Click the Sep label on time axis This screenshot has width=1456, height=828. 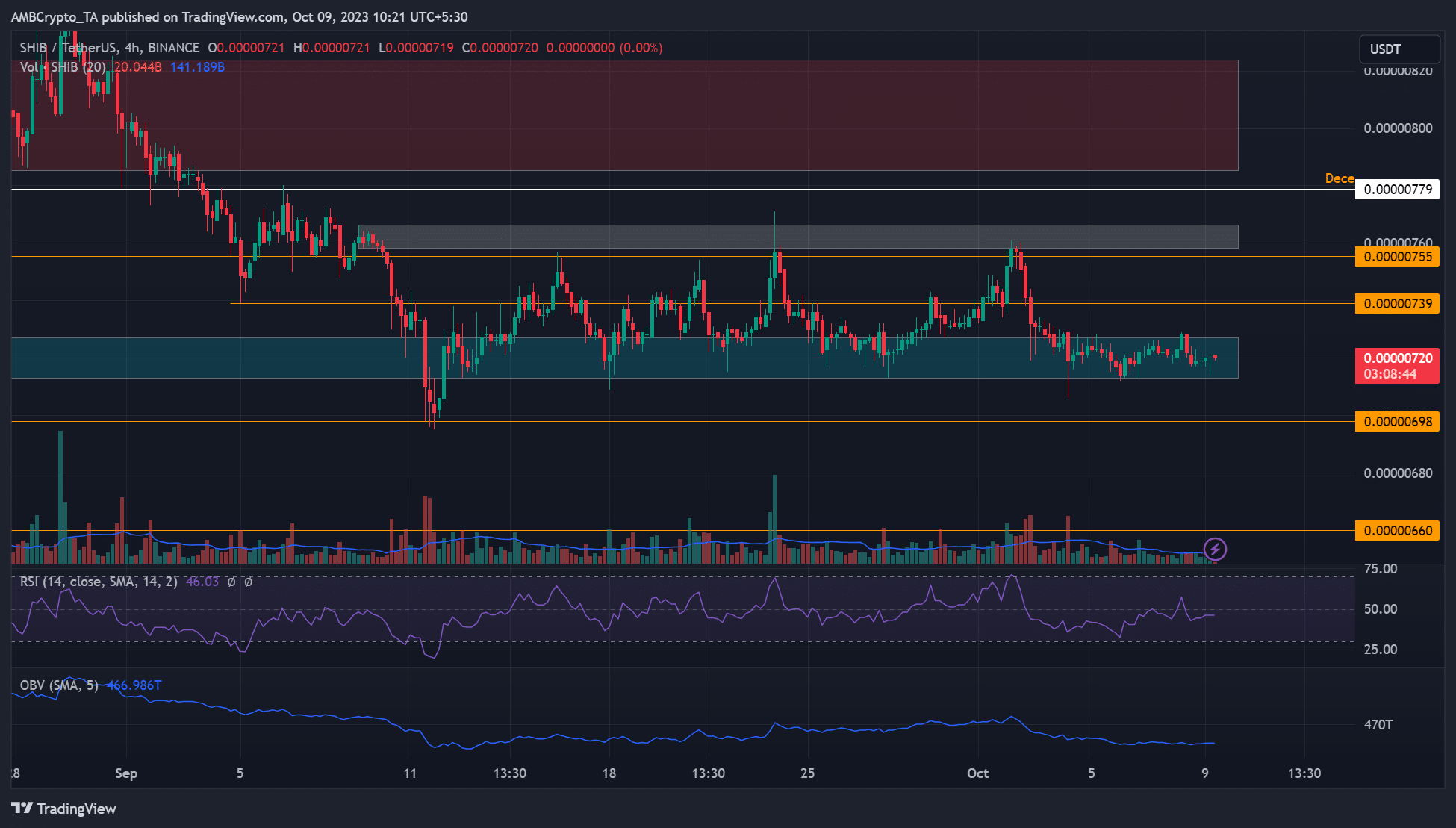click(126, 773)
